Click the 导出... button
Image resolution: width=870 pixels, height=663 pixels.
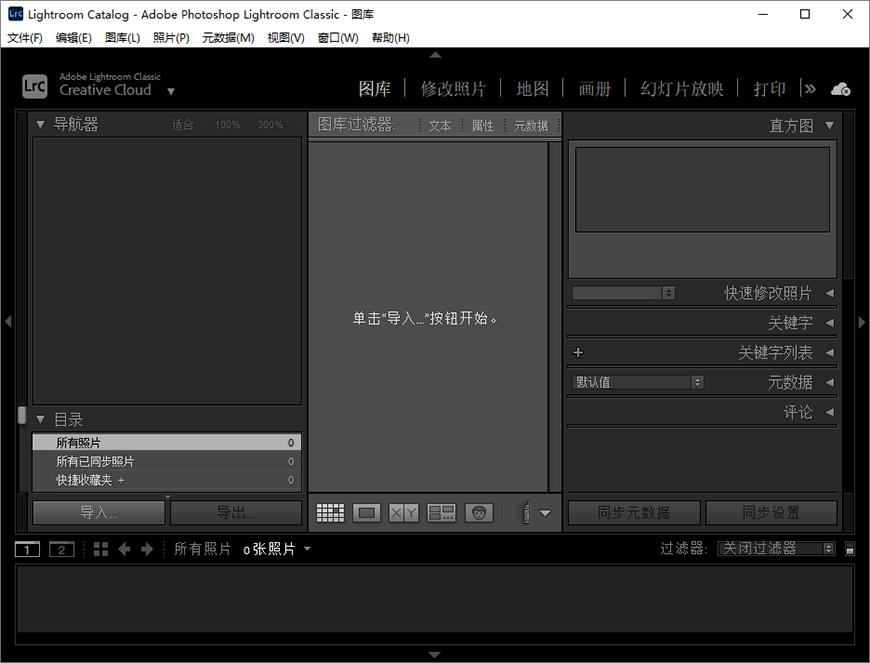[x=236, y=513]
